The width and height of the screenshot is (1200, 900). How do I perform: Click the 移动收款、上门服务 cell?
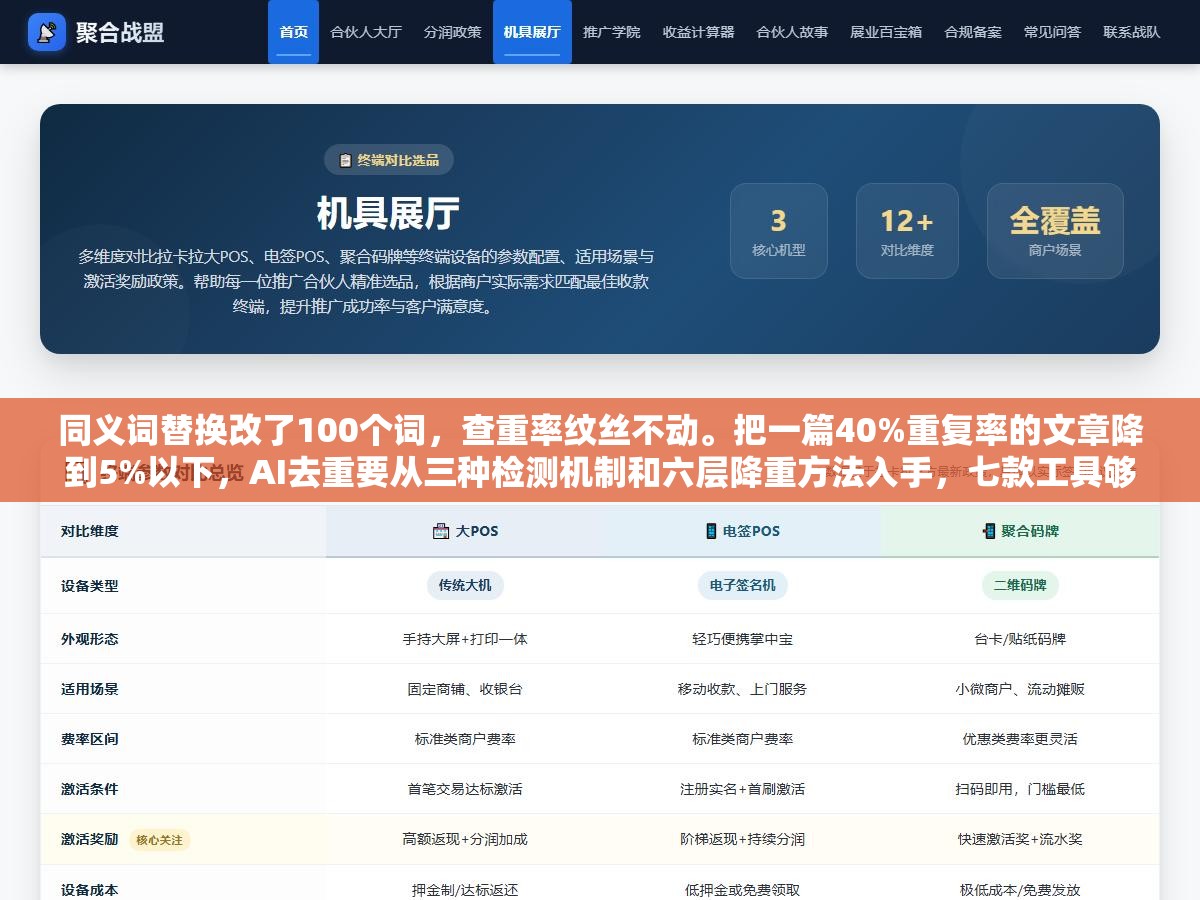pos(743,689)
